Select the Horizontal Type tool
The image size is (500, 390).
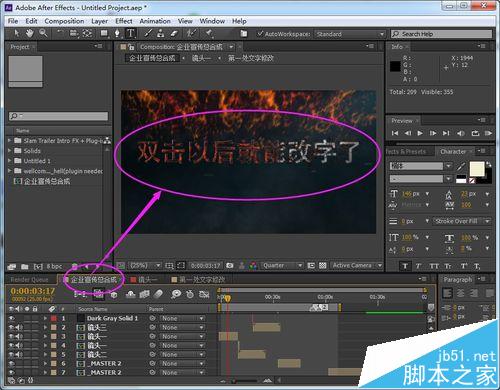click(x=130, y=33)
